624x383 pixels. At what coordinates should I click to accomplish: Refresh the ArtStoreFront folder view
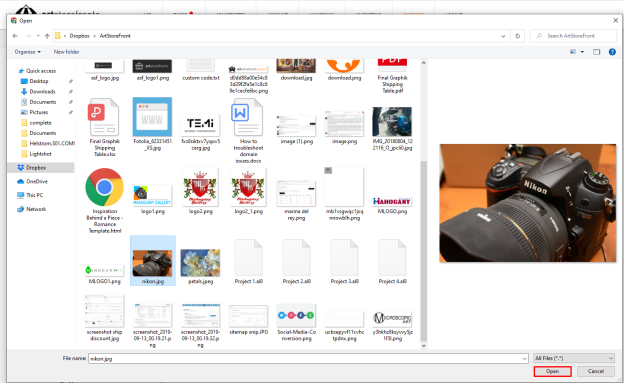click(x=518, y=36)
